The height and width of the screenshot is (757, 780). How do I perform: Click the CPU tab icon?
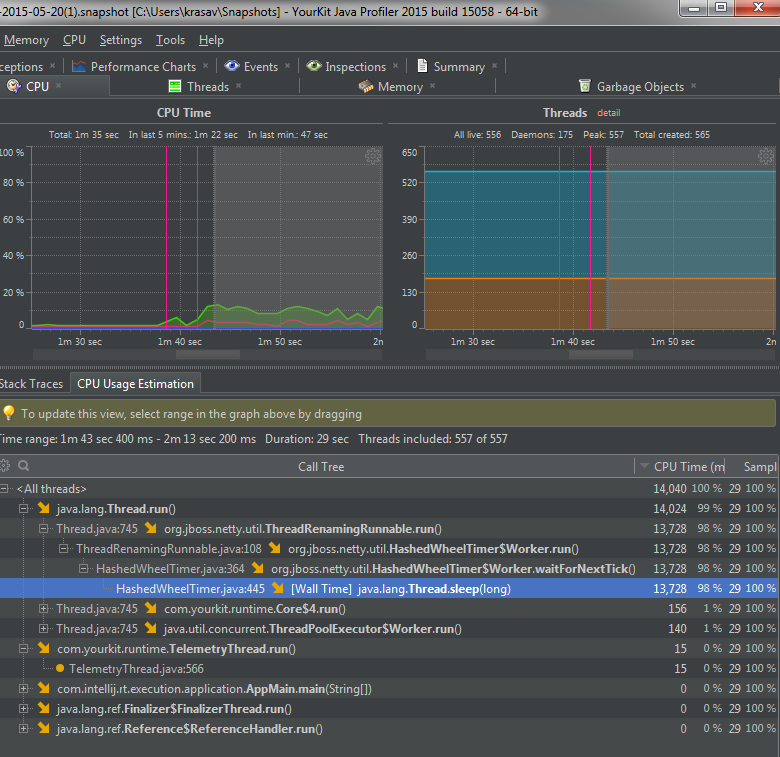14,86
